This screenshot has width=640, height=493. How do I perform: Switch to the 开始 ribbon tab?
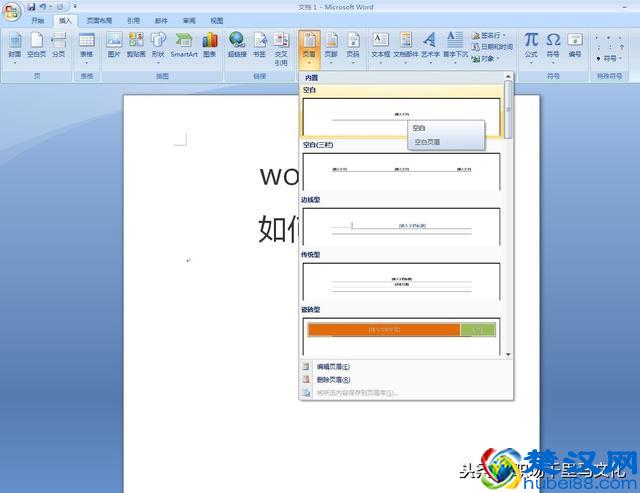pos(37,20)
